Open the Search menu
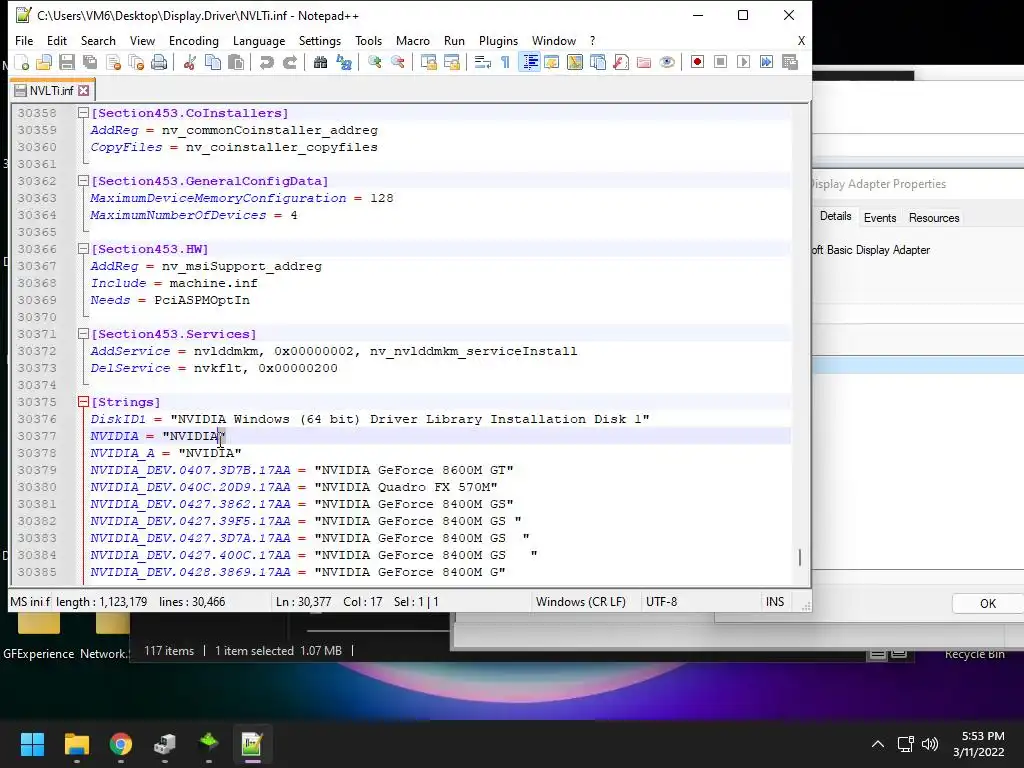Screen dimensions: 1024x768 click(98, 40)
